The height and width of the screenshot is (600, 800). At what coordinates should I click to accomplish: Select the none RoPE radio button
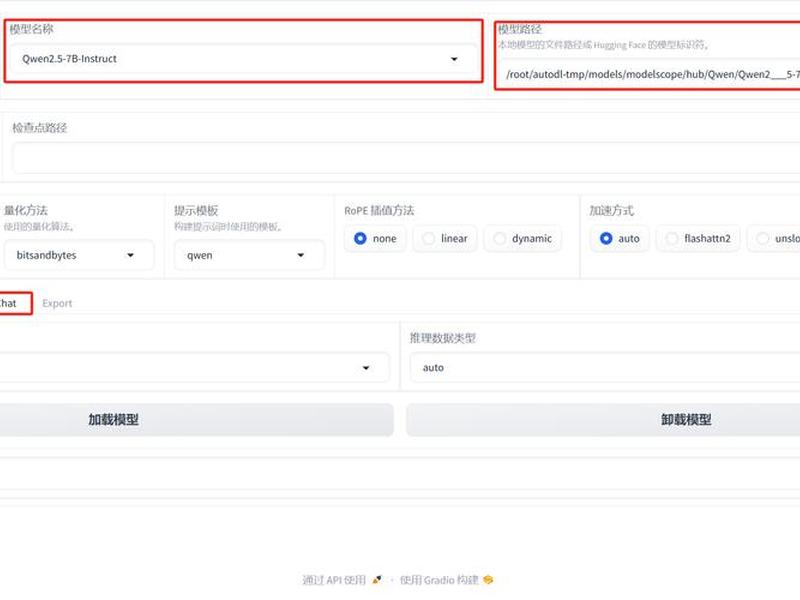click(376, 238)
